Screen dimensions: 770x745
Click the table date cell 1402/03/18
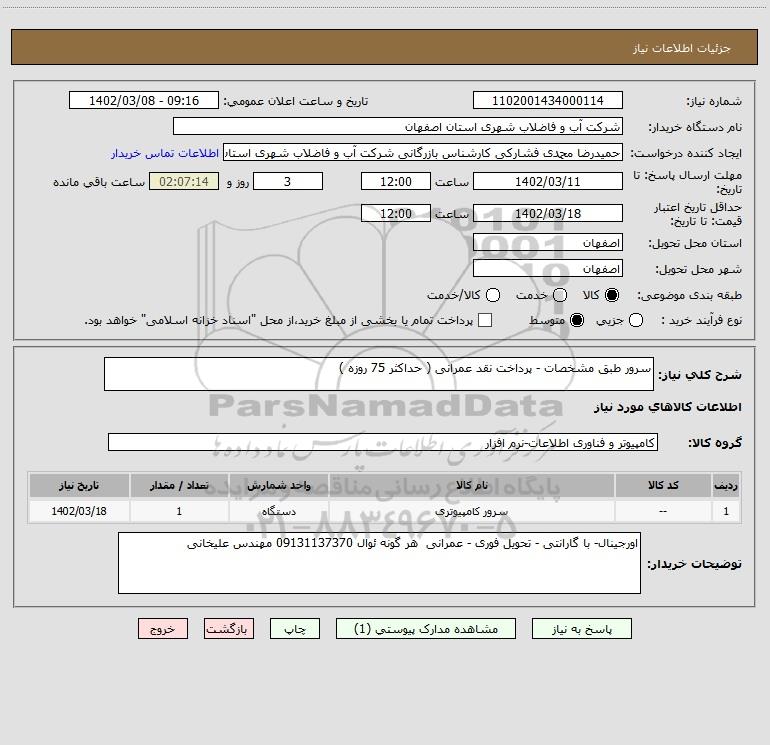coord(79,511)
